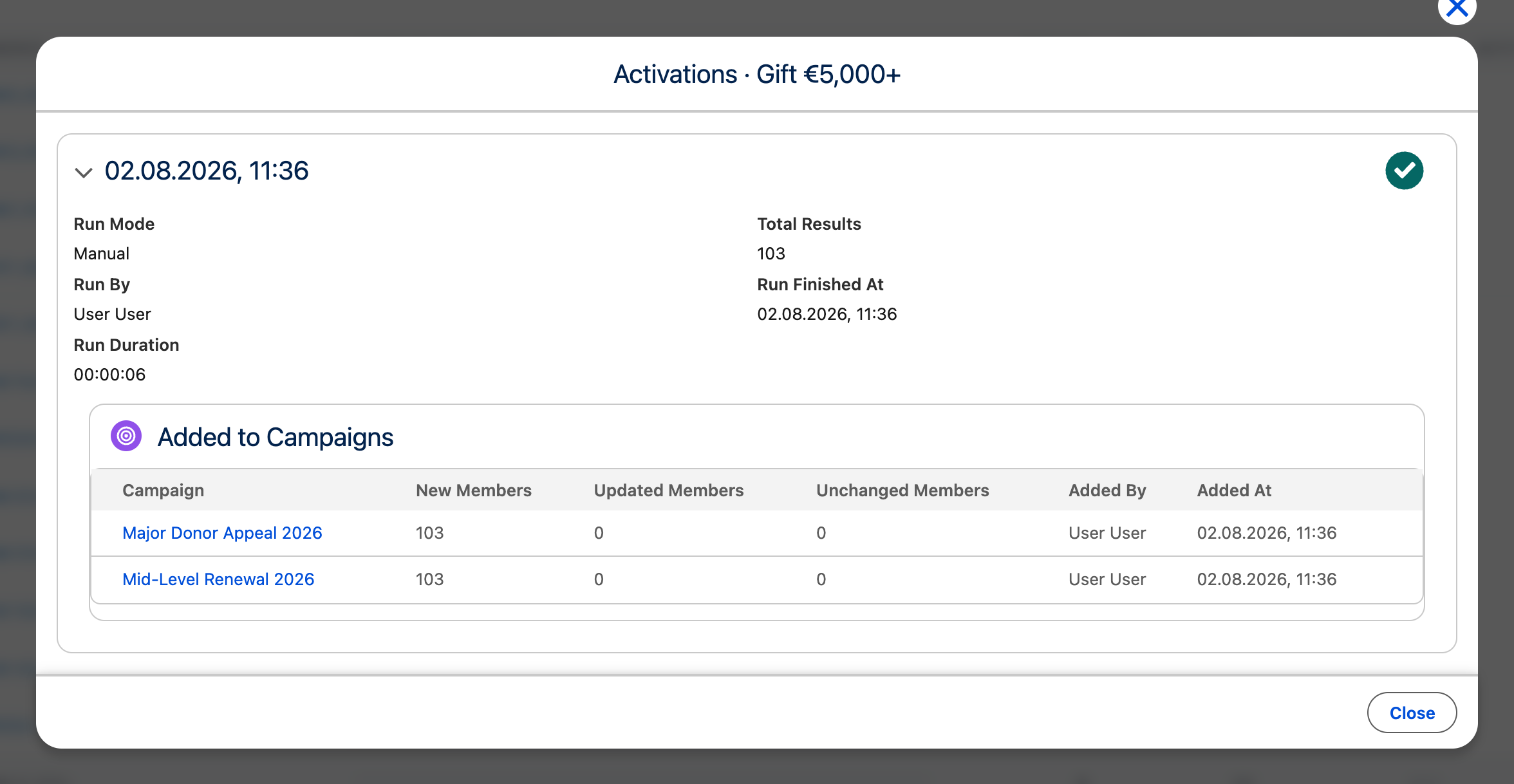This screenshot has width=1514, height=784.
Task: Click the Added At column header
Action: coord(1234,490)
